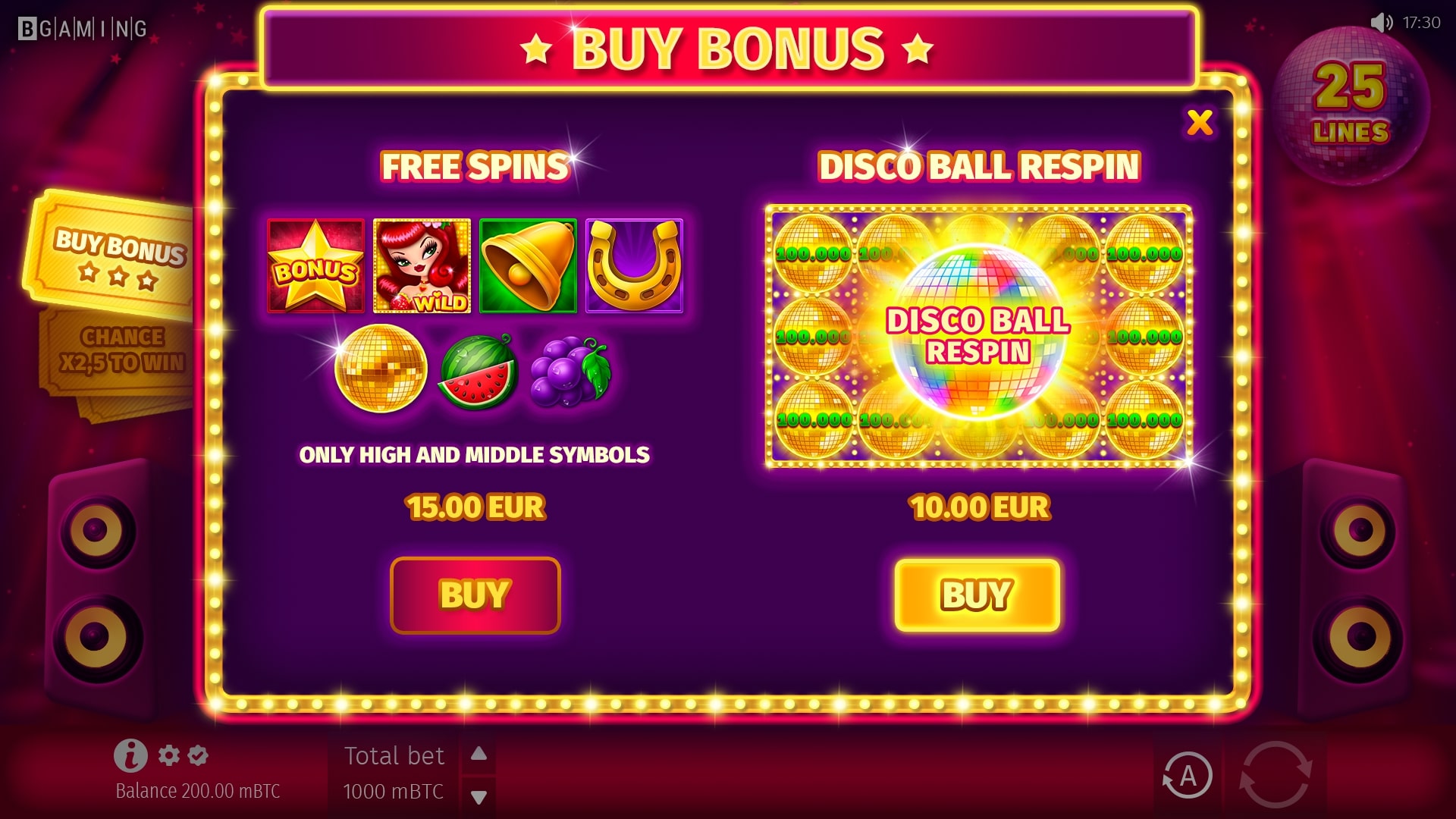Buy the Free Spins bonus
Image resolution: width=1456 pixels, height=819 pixels.
(x=475, y=595)
